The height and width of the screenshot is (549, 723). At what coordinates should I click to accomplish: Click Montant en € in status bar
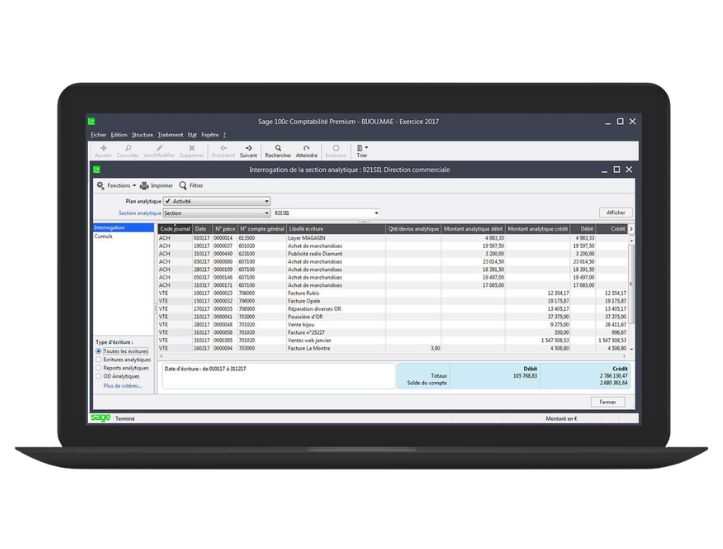pos(561,419)
